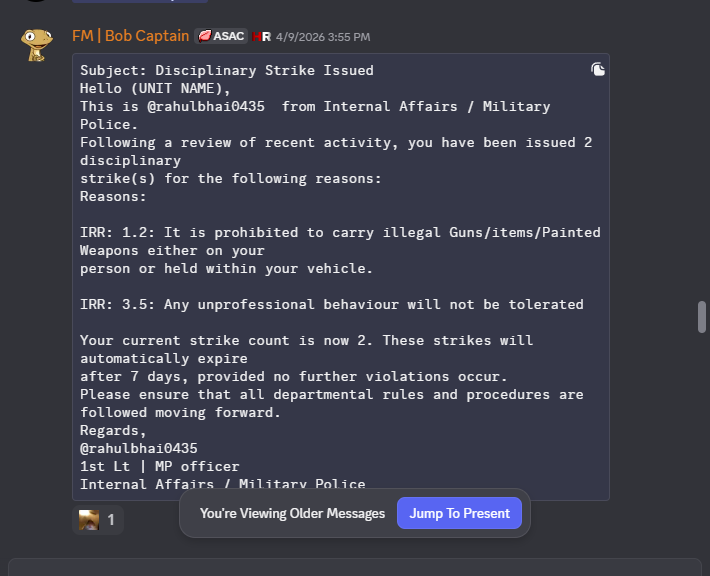710x576 pixels.
Task: Click the You're Viewing Older Messages notice
Action: coord(293,514)
